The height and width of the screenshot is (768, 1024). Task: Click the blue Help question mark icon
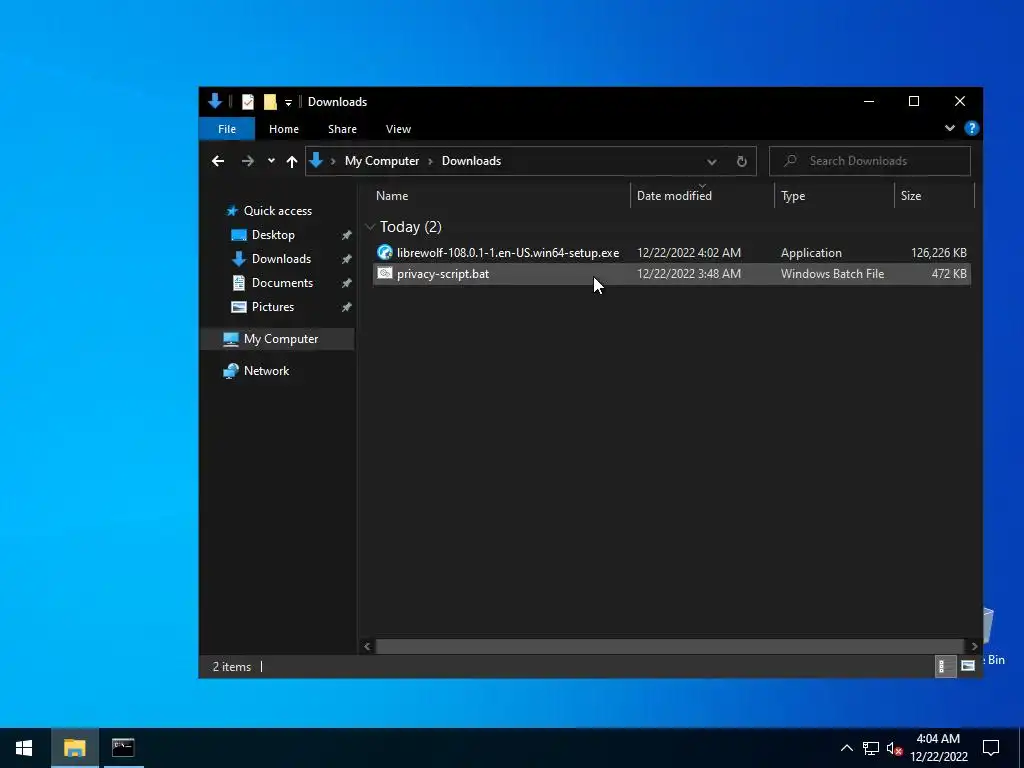(971, 128)
